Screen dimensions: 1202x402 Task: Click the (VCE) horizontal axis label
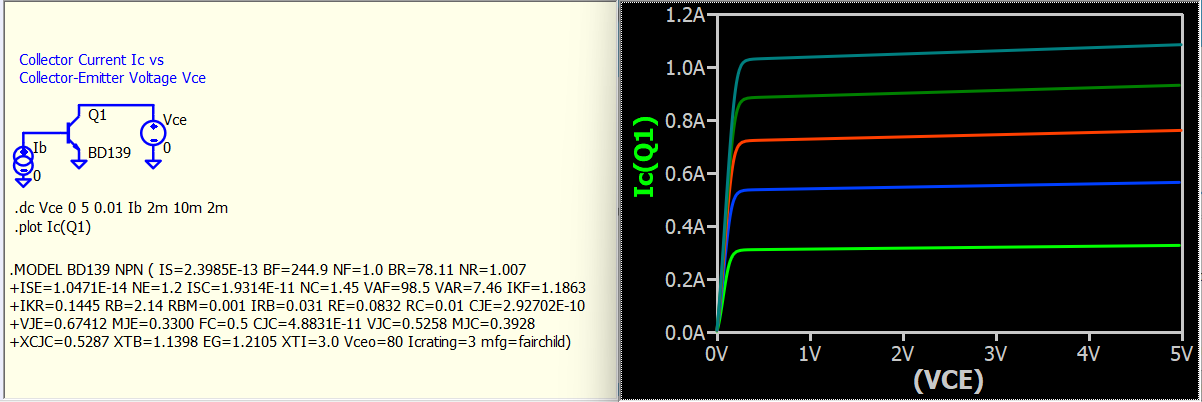click(x=947, y=380)
